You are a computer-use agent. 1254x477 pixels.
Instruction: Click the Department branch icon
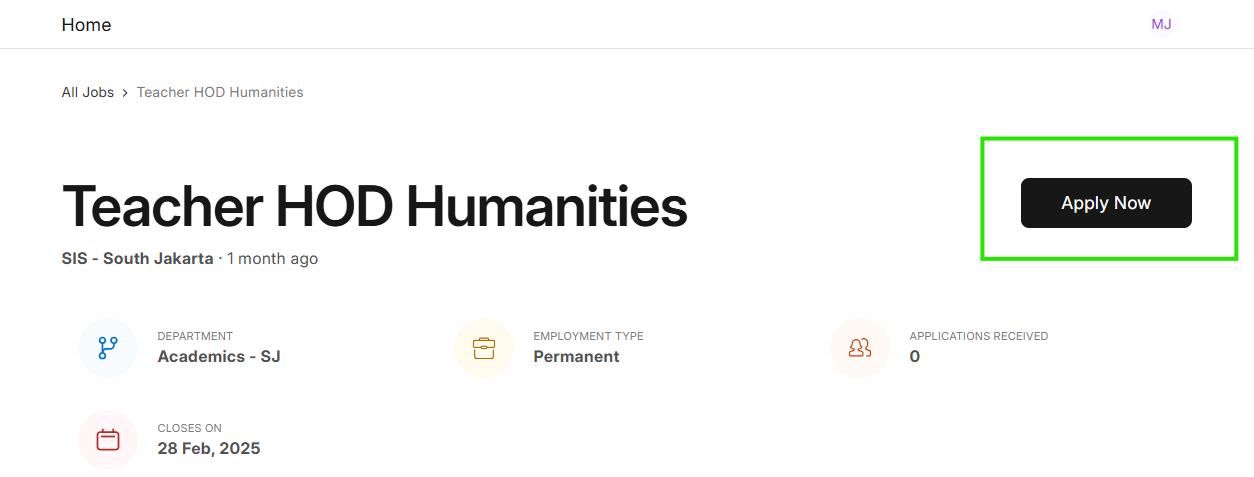pos(108,348)
